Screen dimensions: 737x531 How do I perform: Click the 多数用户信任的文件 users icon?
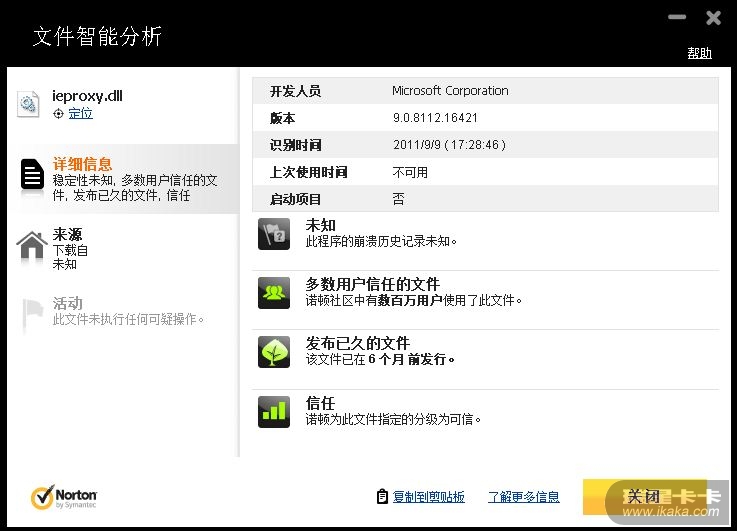tap(274, 293)
